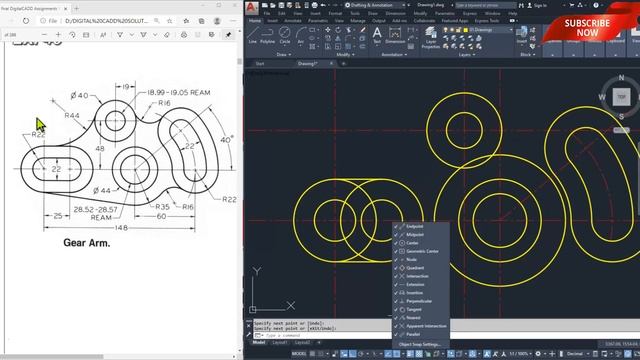Click the Rotate tool in Modify panel
The width and height of the screenshot is (640, 360).
pyautogui.click(x=338, y=30)
